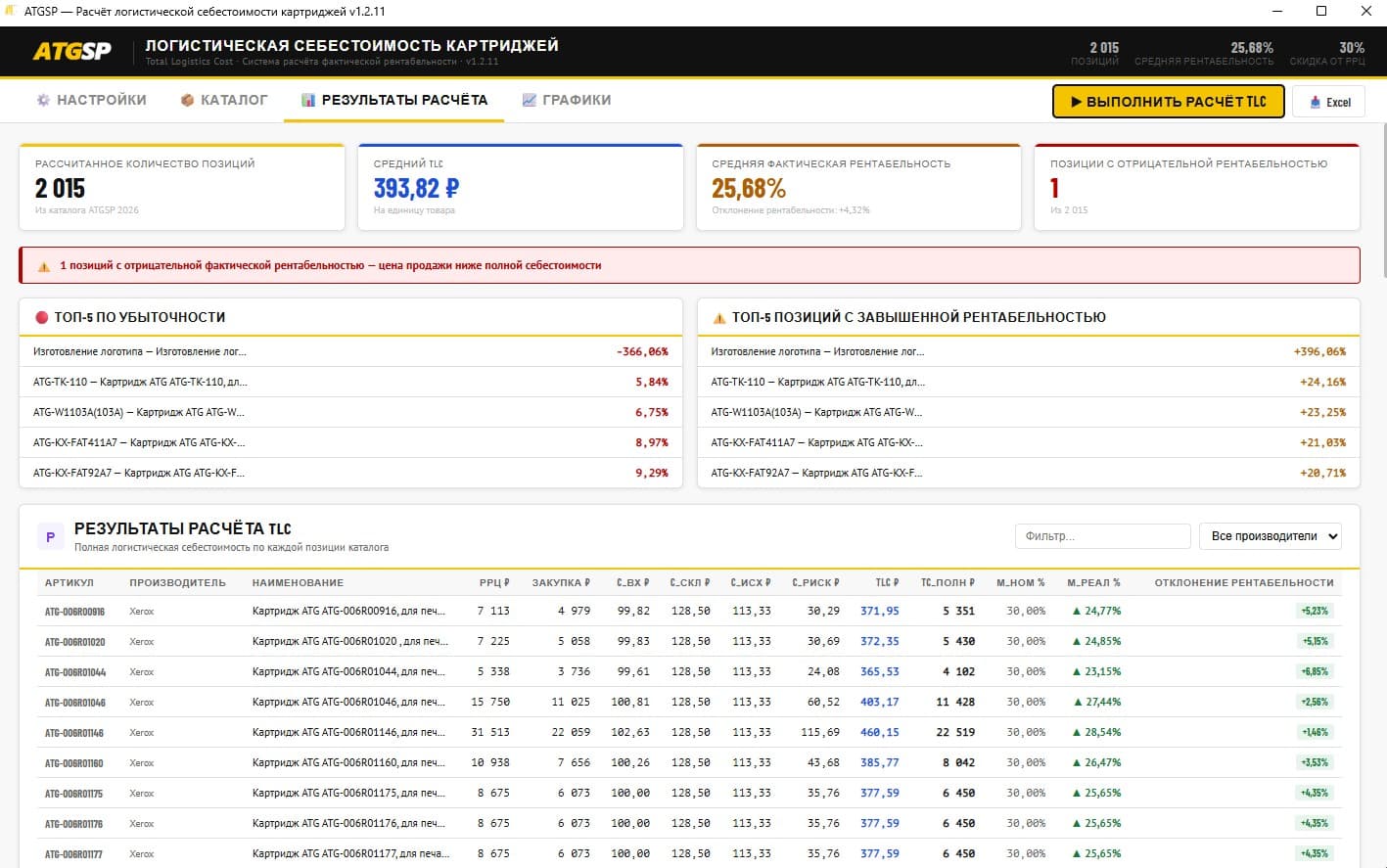Sort by the TLC ₽ column header

pyautogui.click(x=886, y=582)
